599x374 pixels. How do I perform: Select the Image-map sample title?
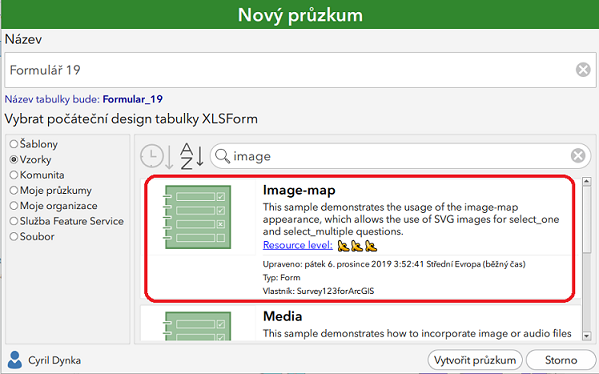pyautogui.click(x=299, y=190)
